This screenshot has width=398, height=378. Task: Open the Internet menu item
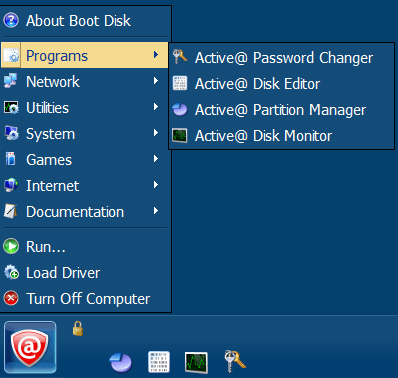pyautogui.click(x=85, y=185)
